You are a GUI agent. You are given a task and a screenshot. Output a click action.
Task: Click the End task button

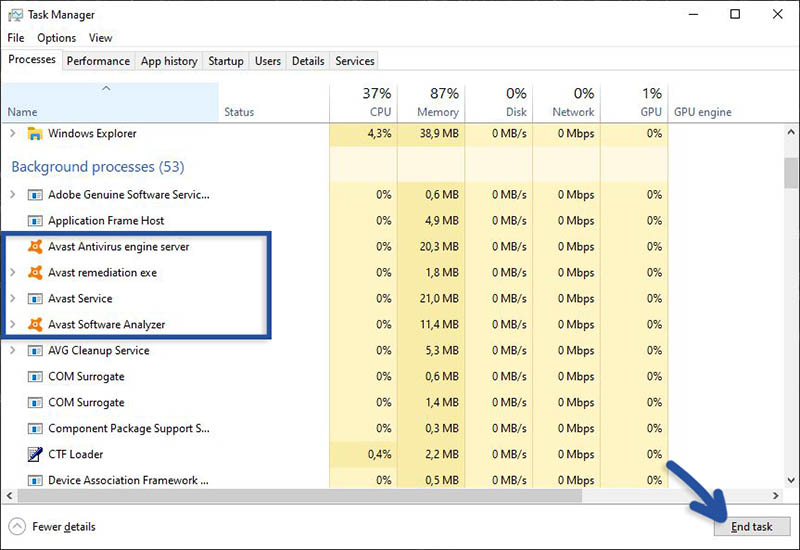tap(752, 527)
